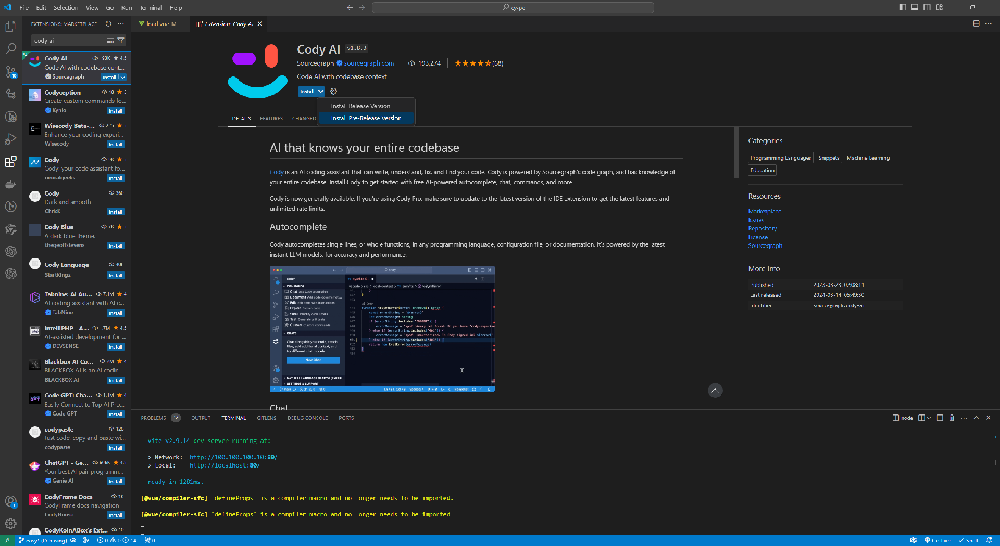Choose Install Release Version menu entry
1000x546 pixels.
(x=366, y=106)
